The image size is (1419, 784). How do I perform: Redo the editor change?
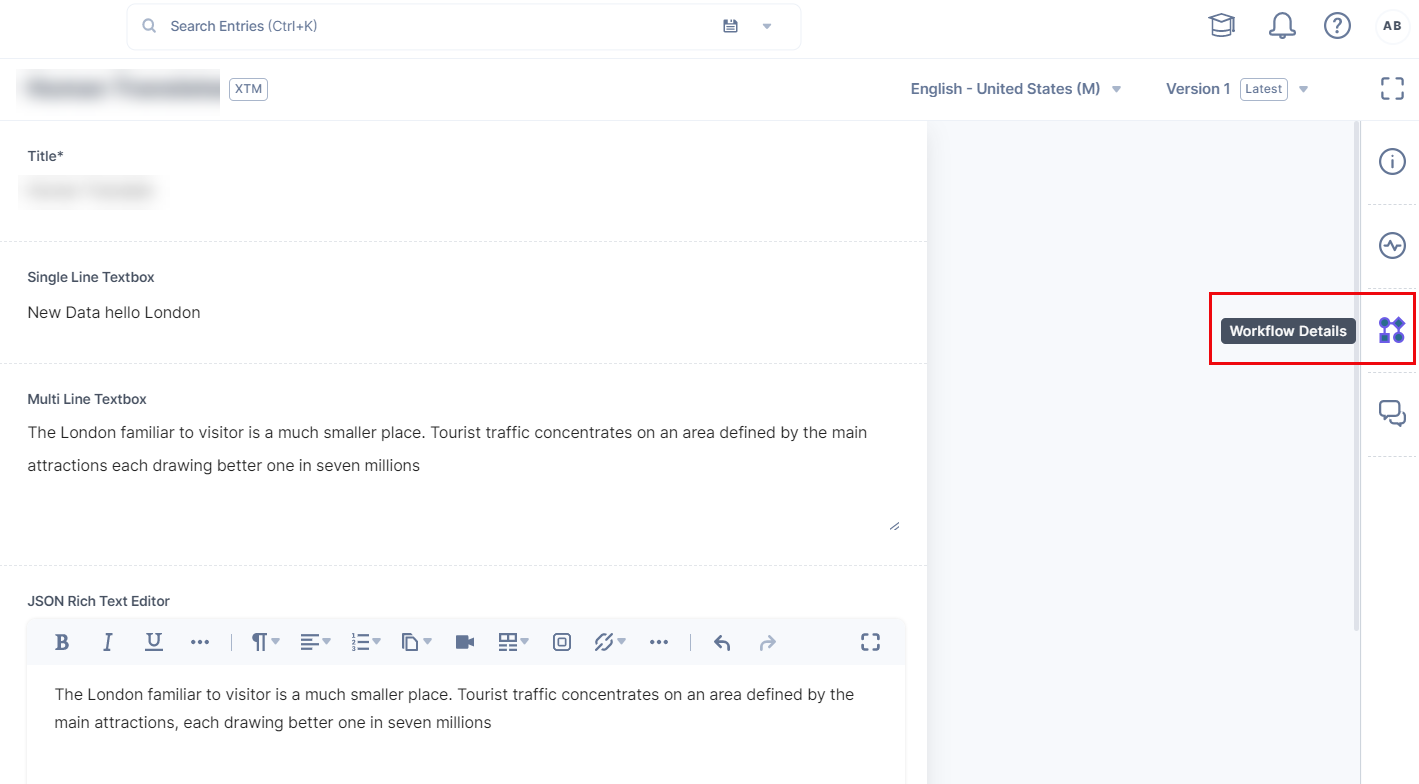[x=768, y=642]
